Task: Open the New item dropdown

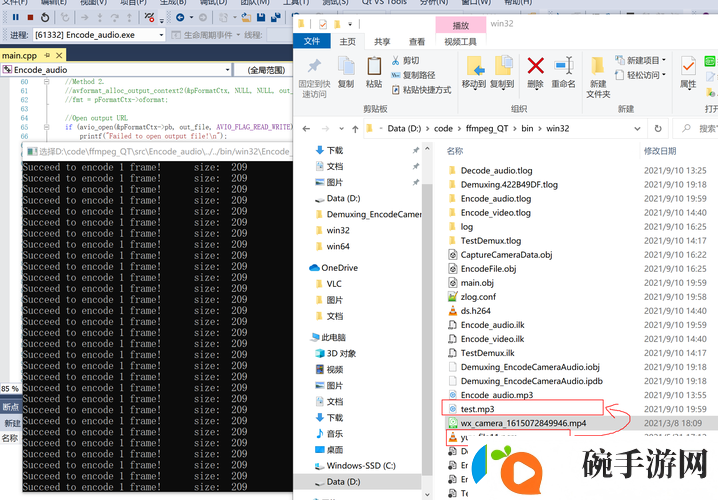Action: coord(640,60)
